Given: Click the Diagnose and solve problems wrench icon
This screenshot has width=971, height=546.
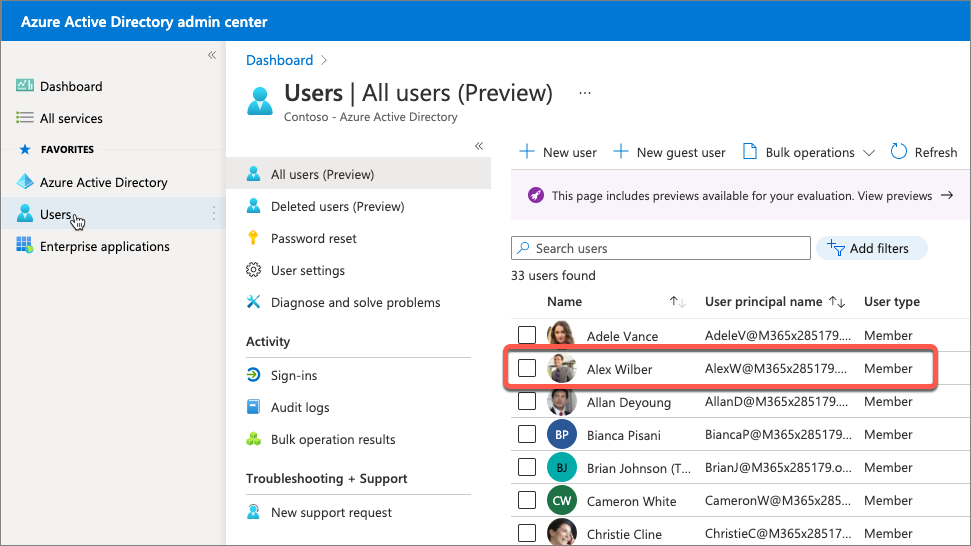Looking at the screenshot, I should coord(253,302).
